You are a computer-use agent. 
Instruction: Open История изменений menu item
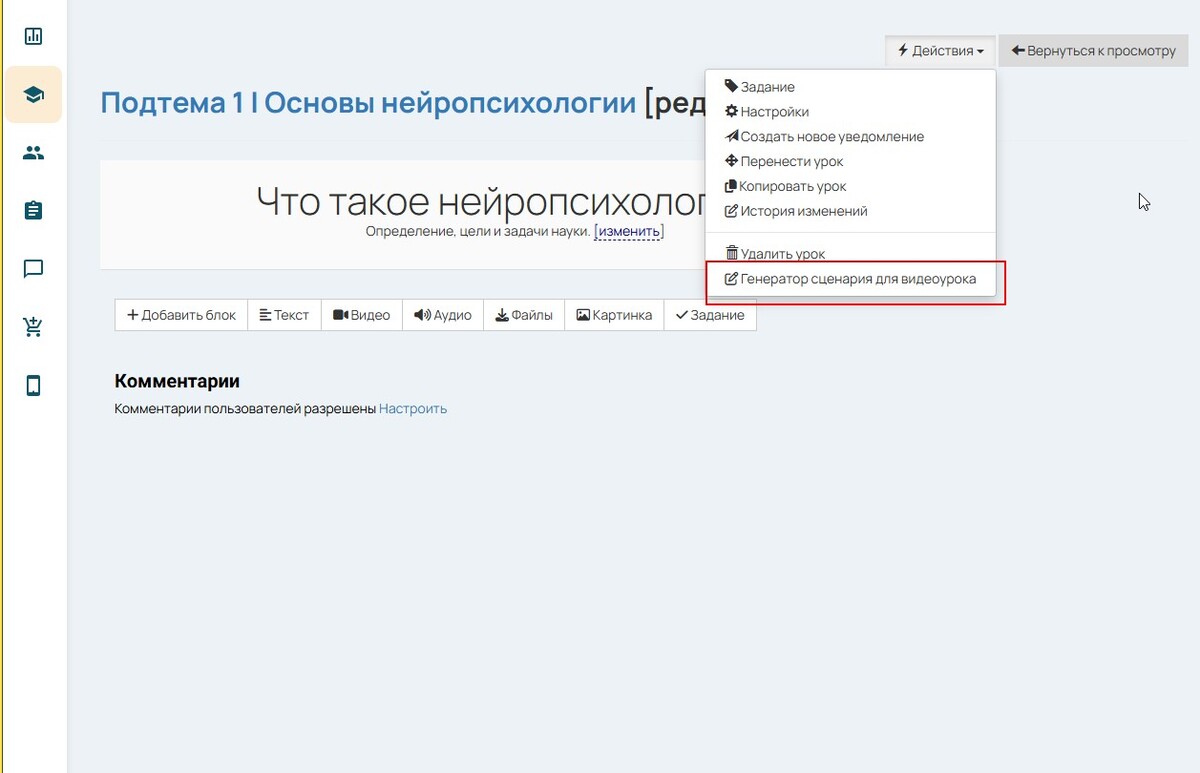tap(803, 212)
